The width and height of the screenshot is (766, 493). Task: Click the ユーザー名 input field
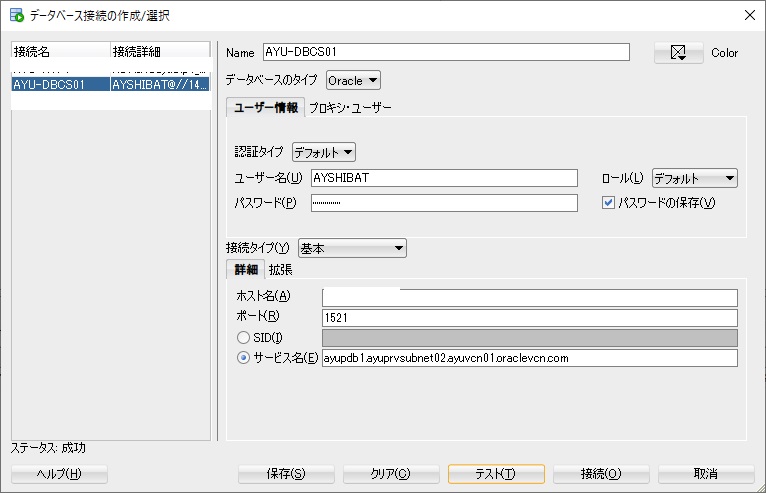click(x=444, y=178)
